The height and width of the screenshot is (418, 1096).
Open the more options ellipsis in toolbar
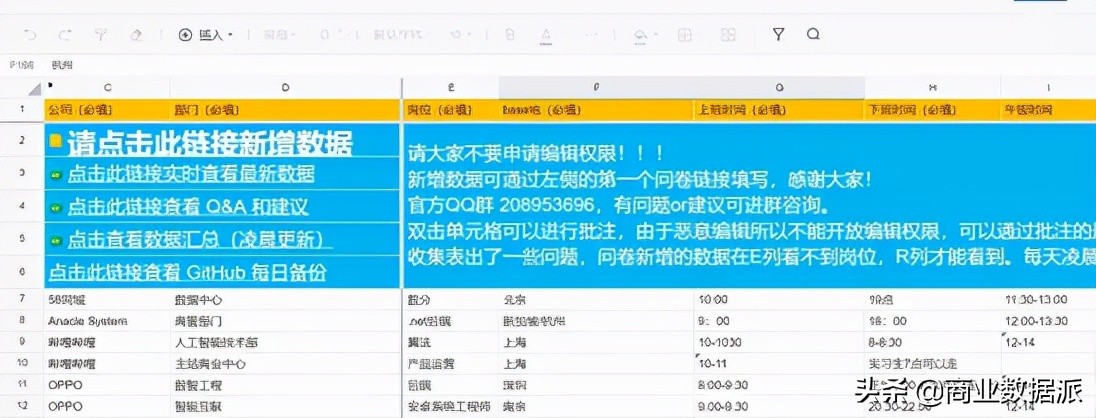[x=592, y=35]
